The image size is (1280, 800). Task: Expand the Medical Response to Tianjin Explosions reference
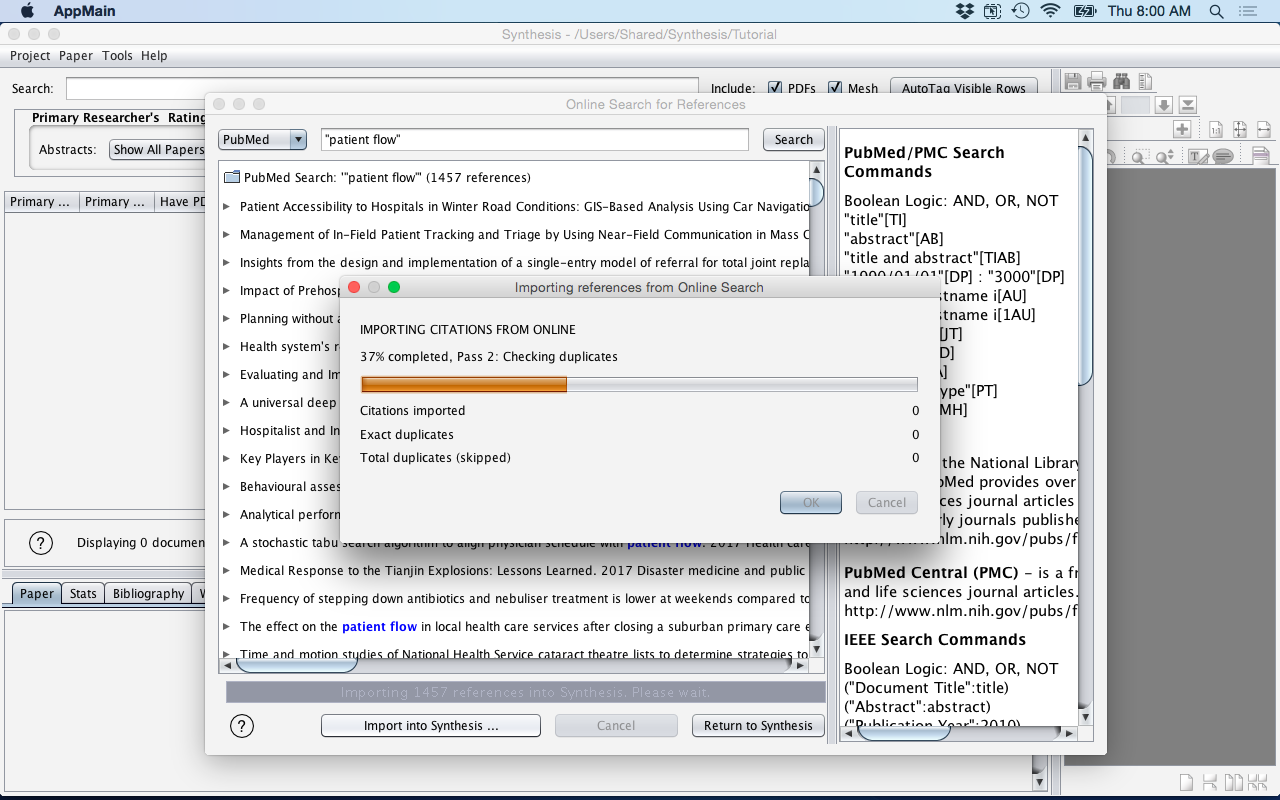[227, 571]
